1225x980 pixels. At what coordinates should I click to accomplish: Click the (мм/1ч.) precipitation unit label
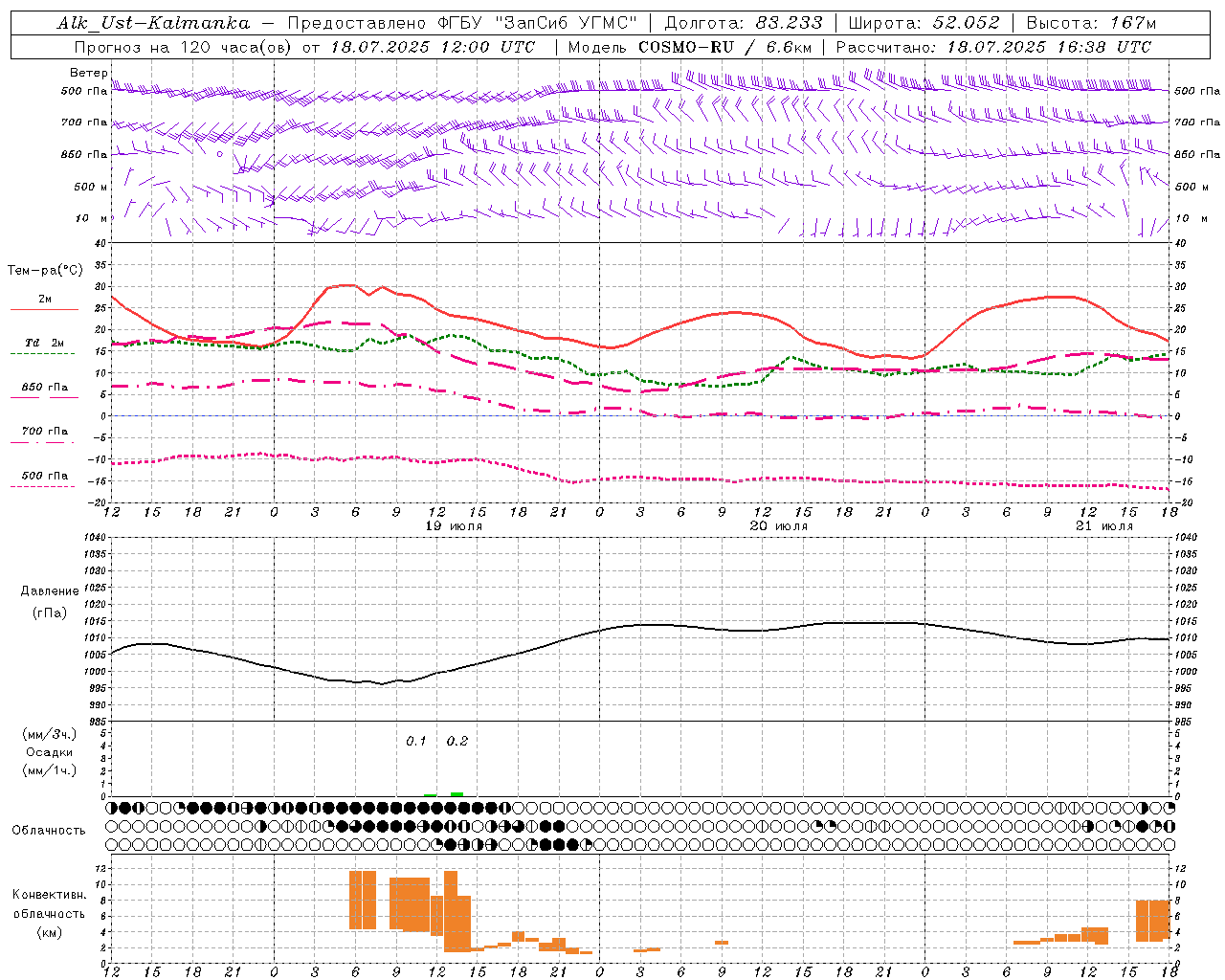click(49, 770)
